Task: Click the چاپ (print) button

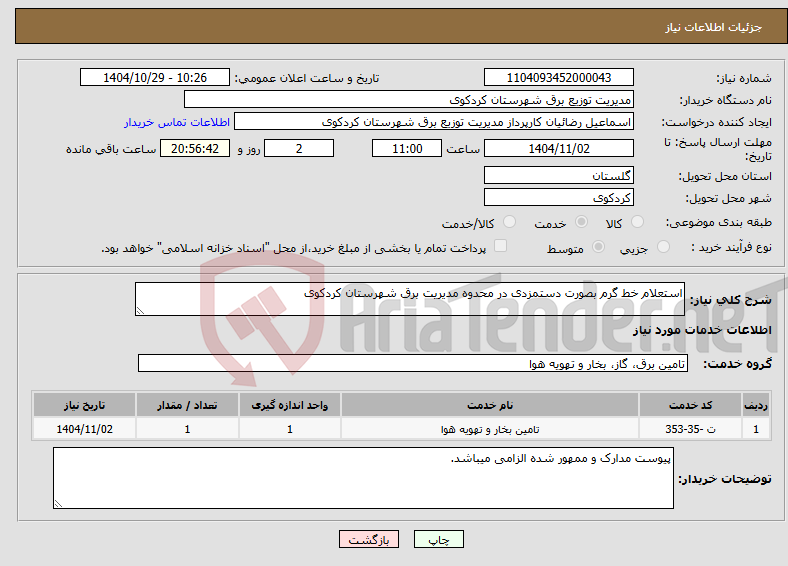Action: (438, 539)
